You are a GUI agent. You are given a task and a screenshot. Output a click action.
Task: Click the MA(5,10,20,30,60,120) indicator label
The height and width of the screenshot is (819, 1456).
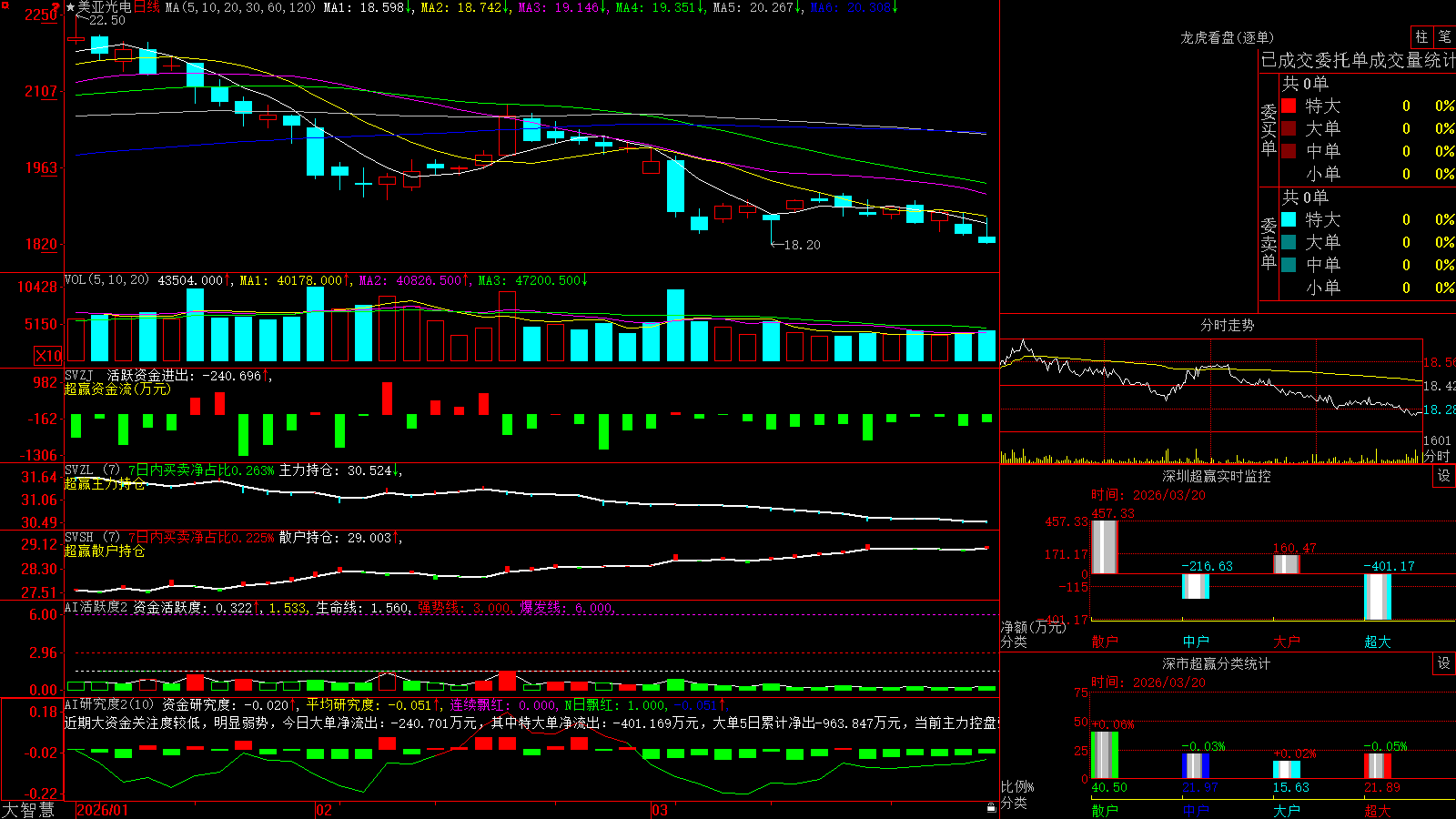point(240,7)
